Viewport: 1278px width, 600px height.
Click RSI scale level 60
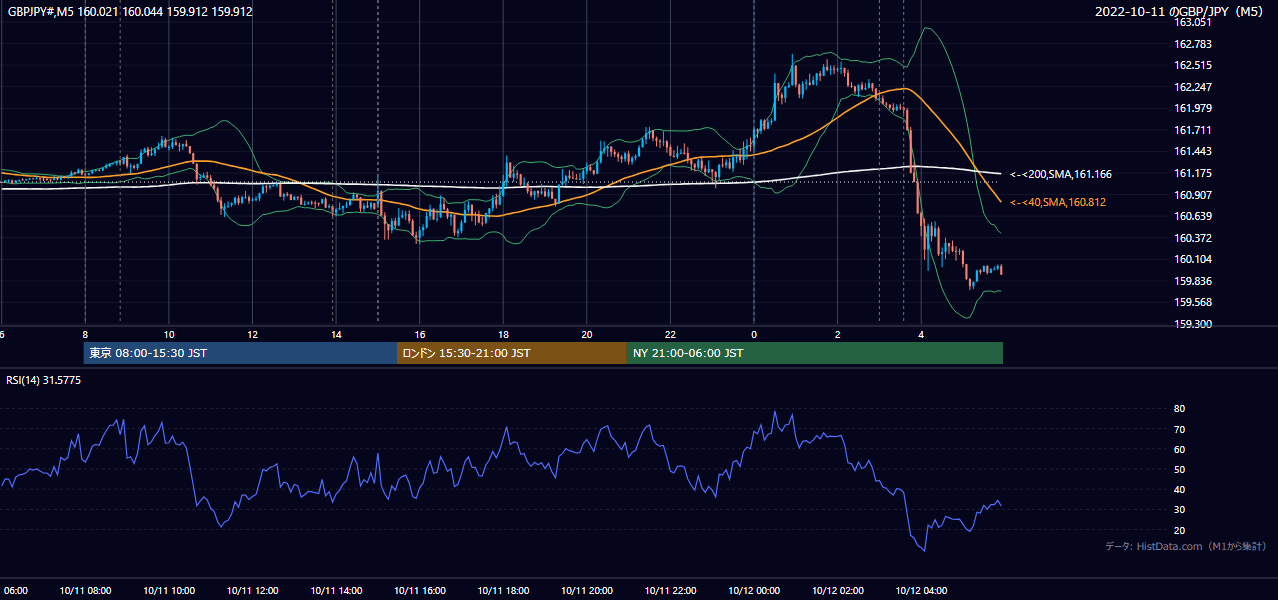[x=1179, y=449]
